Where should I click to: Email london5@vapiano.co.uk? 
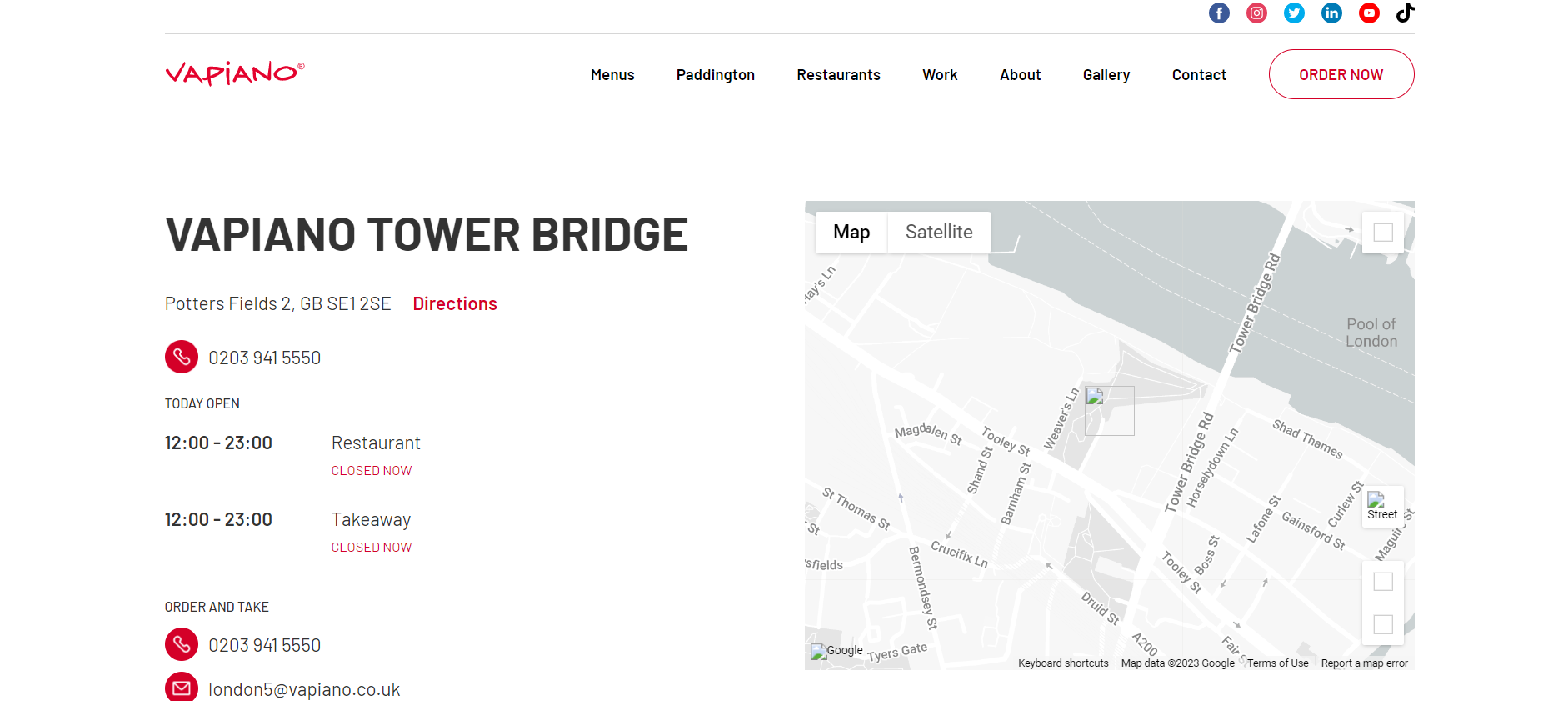tap(304, 689)
